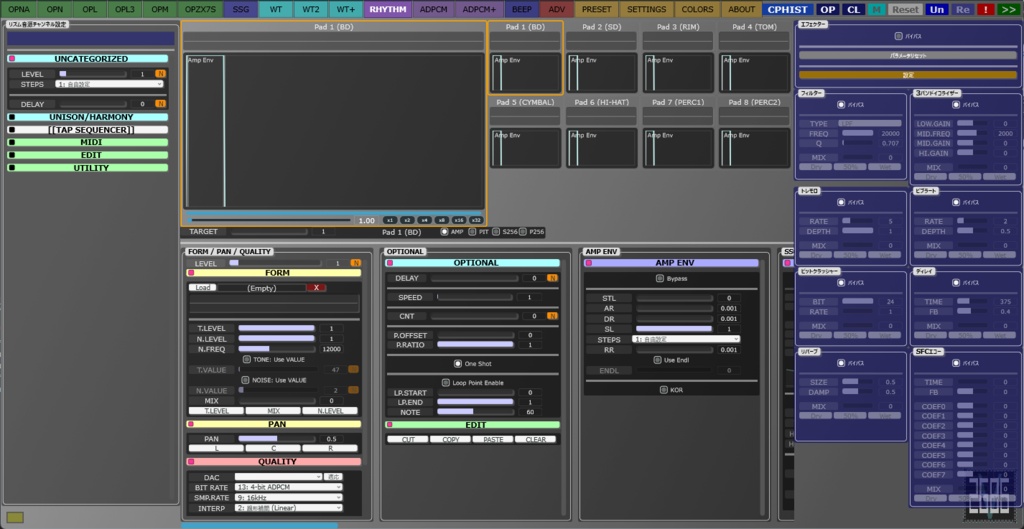Open INTERP dropdown showing Linear

tap(288, 508)
